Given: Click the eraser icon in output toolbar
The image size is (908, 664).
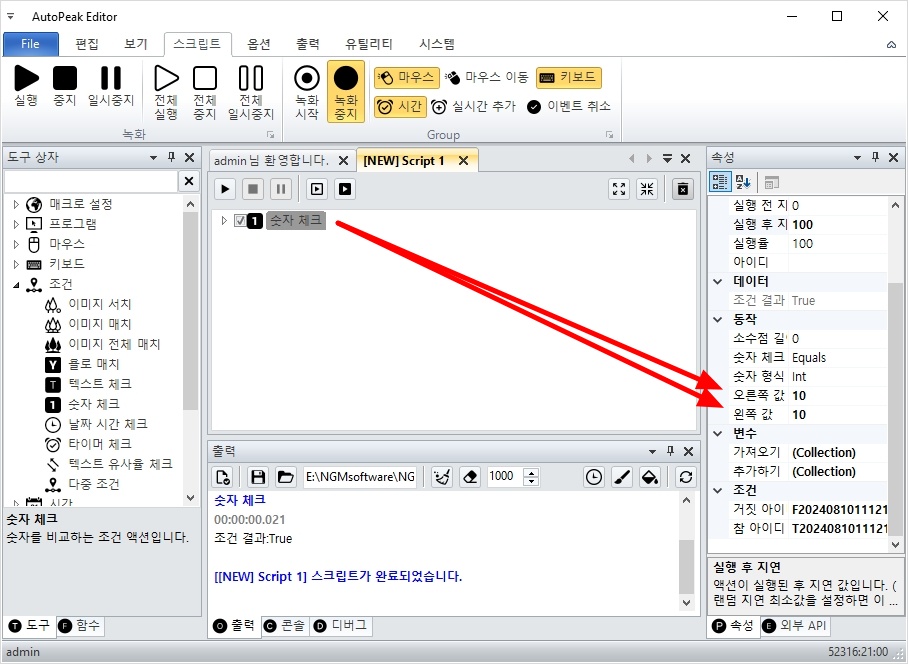Looking at the screenshot, I should tap(470, 477).
